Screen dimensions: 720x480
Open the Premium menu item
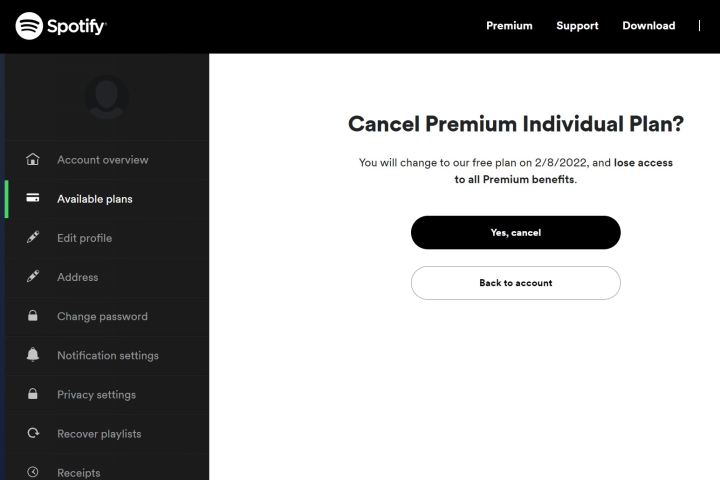point(509,26)
